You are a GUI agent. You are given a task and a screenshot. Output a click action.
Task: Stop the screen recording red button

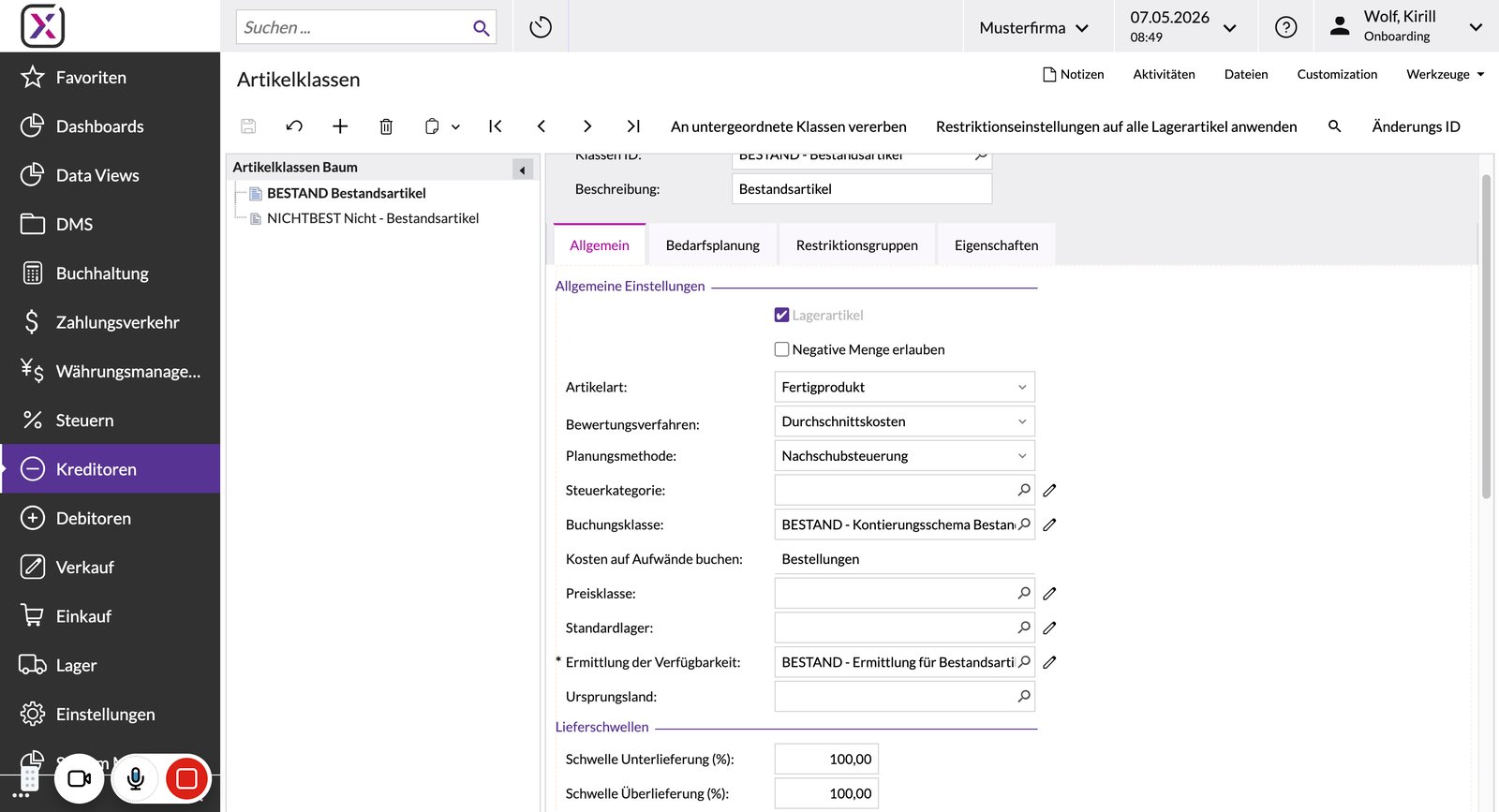click(186, 778)
